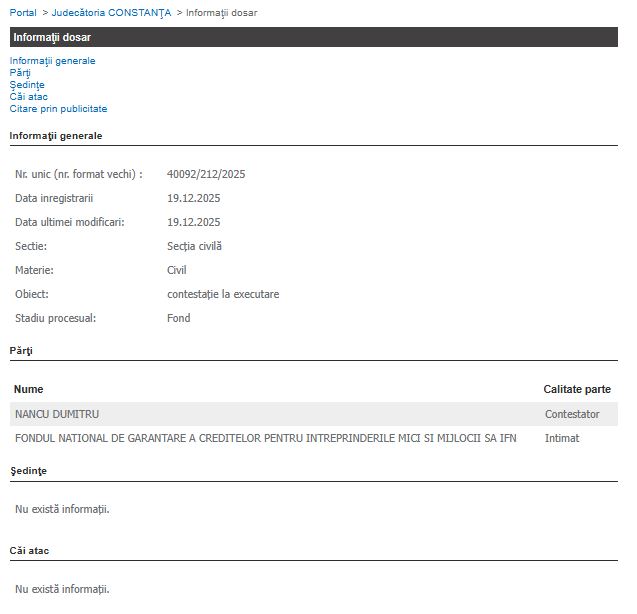This screenshot has height=614, width=637.
Task: Click Informații dosar text in breadcrumb
Action: pyautogui.click(x=222, y=12)
